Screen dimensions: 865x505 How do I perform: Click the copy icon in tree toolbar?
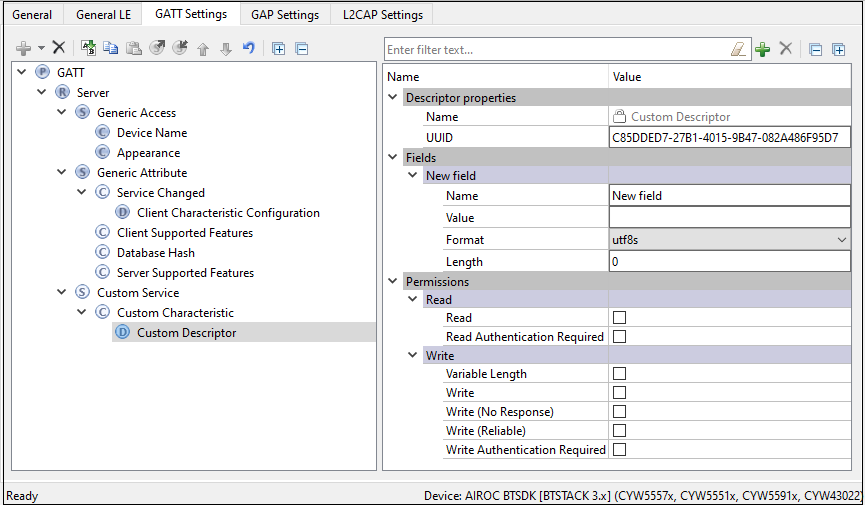(110, 48)
